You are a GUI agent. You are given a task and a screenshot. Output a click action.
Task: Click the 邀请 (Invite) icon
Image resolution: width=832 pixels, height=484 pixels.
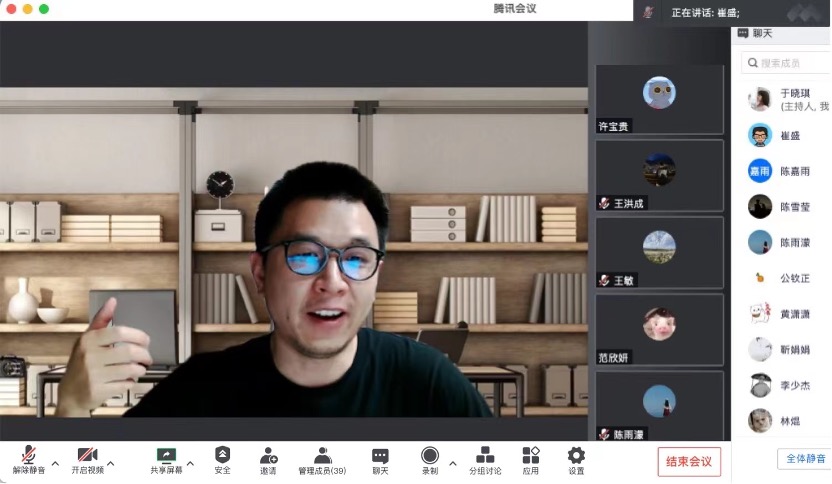[x=268, y=457]
